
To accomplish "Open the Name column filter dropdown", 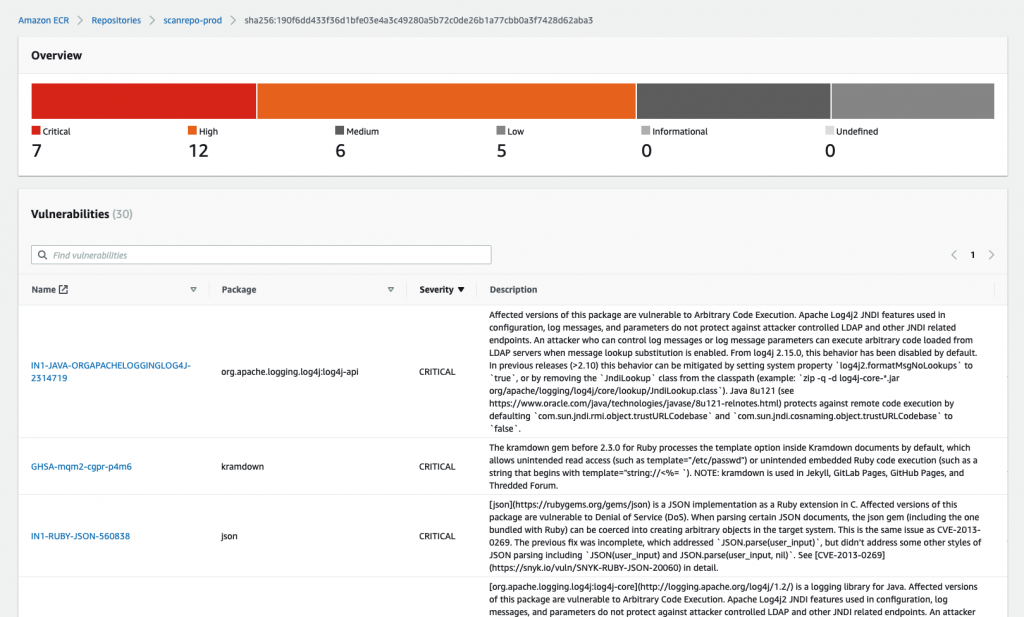I will point(194,289).
